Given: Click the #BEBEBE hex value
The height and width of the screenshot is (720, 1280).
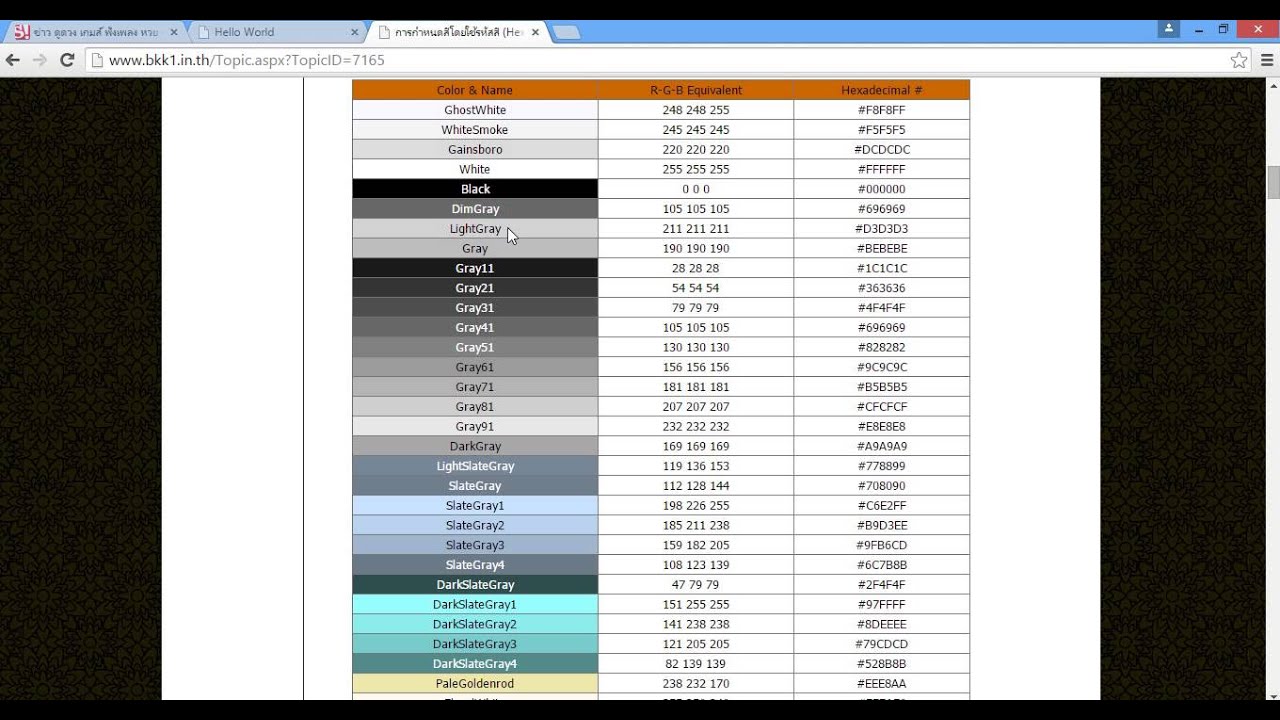Looking at the screenshot, I should pos(881,249).
